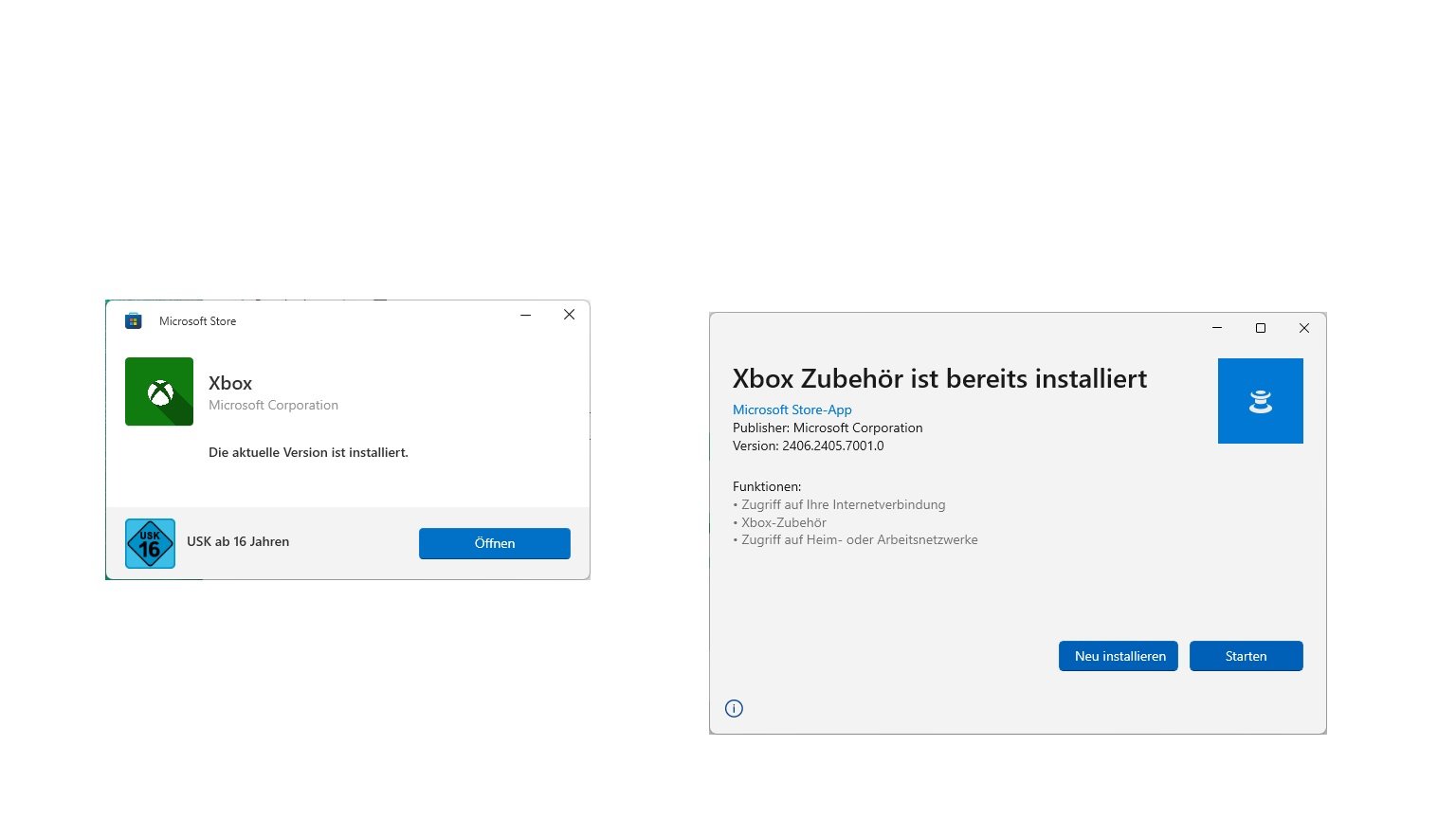Minimize the Xbox Zubehör installer window
Screen dimensions: 1456x819
(1217, 328)
